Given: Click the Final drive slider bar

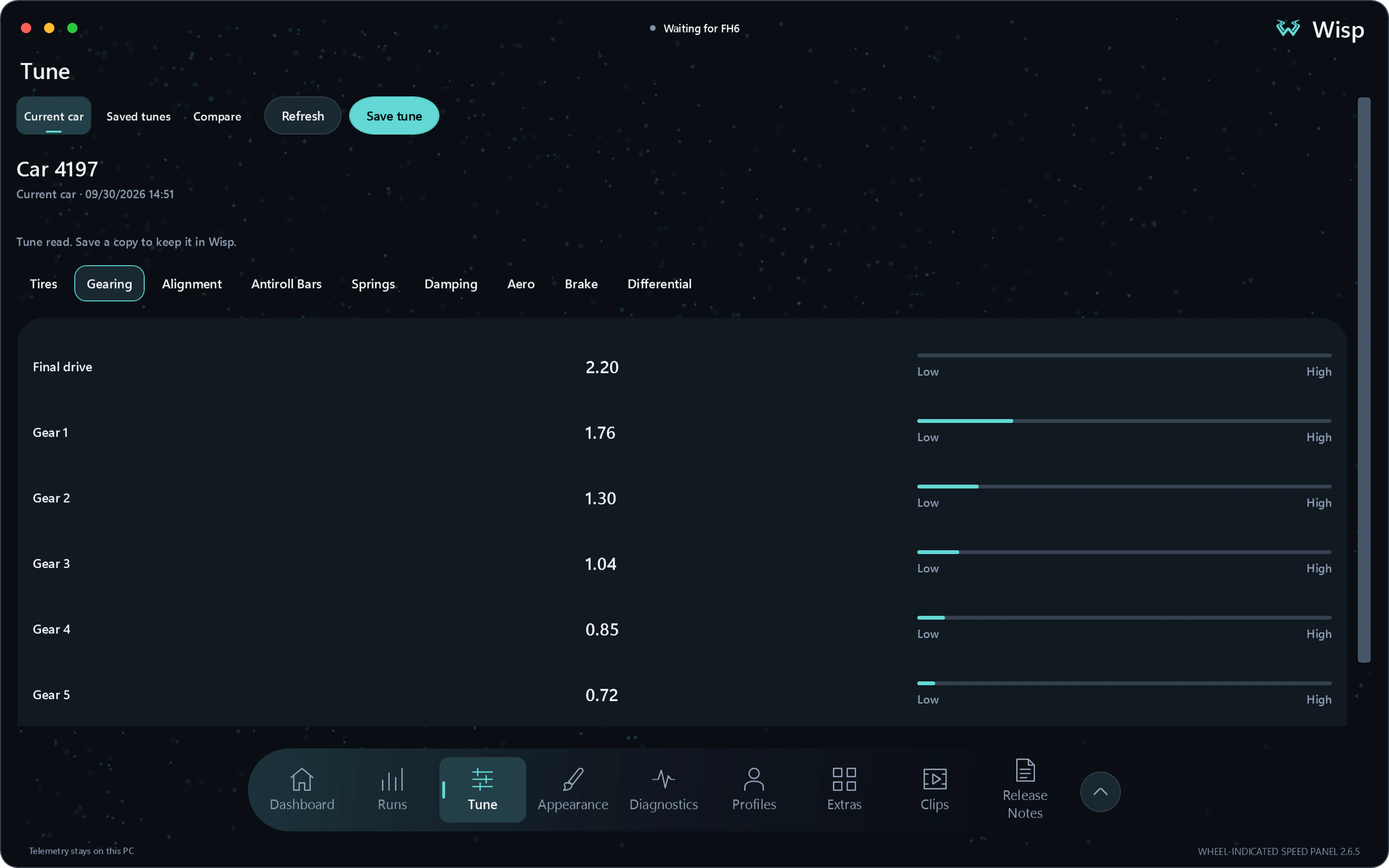Looking at the screenshot, I should [1124, 355].
